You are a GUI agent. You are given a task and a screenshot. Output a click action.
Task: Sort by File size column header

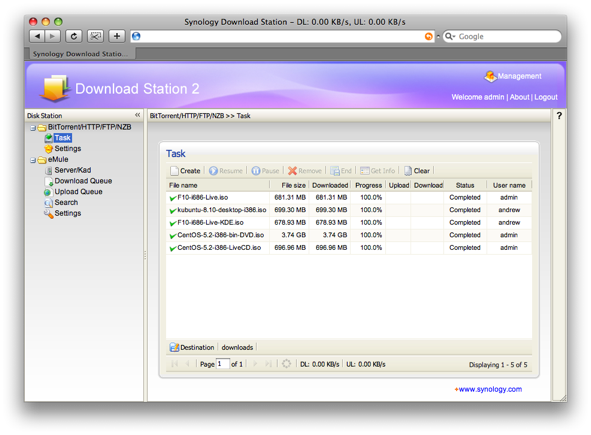[x=289, y=185]
